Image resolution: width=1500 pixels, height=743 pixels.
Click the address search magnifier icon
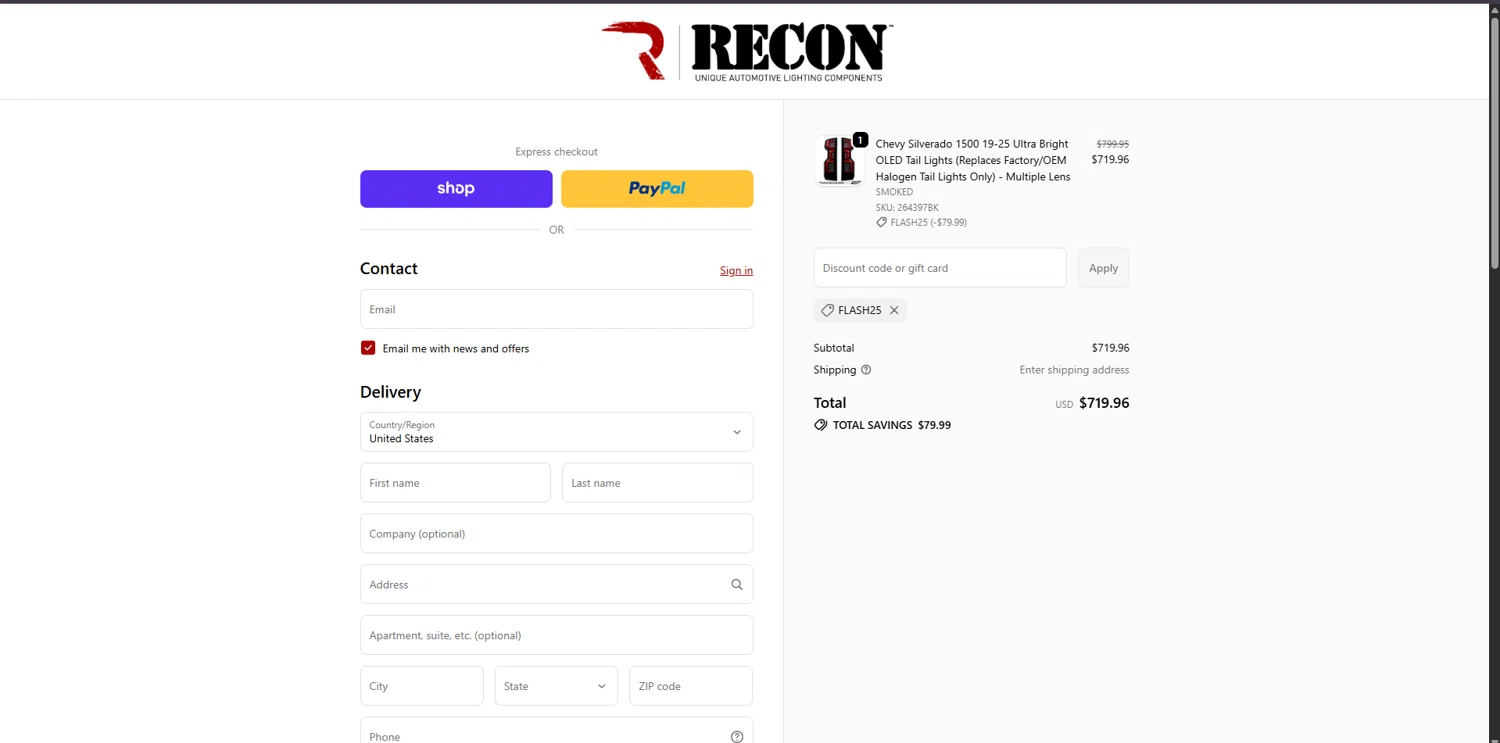point(737,585)
